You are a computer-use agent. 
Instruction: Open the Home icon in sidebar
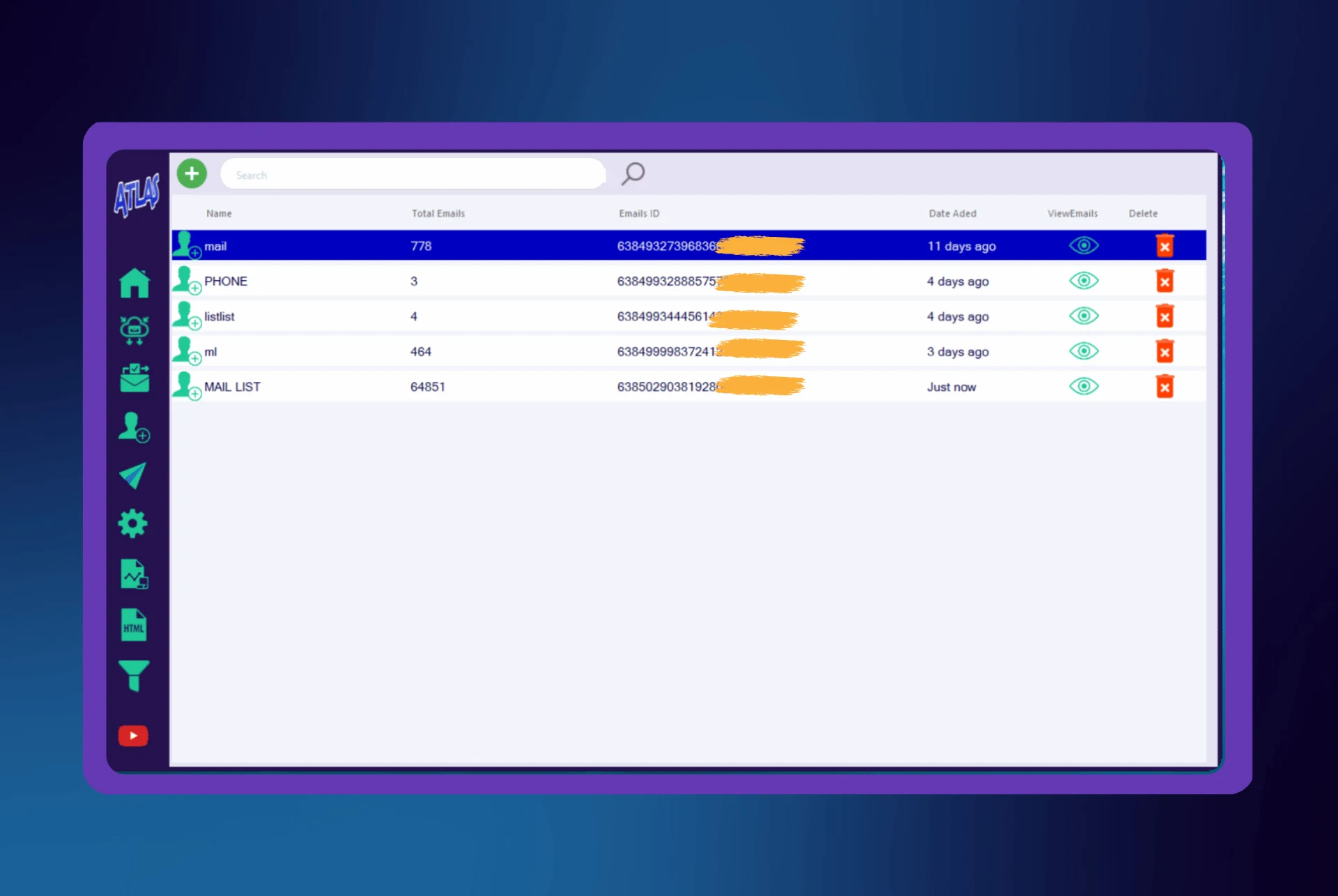(134, 284)
